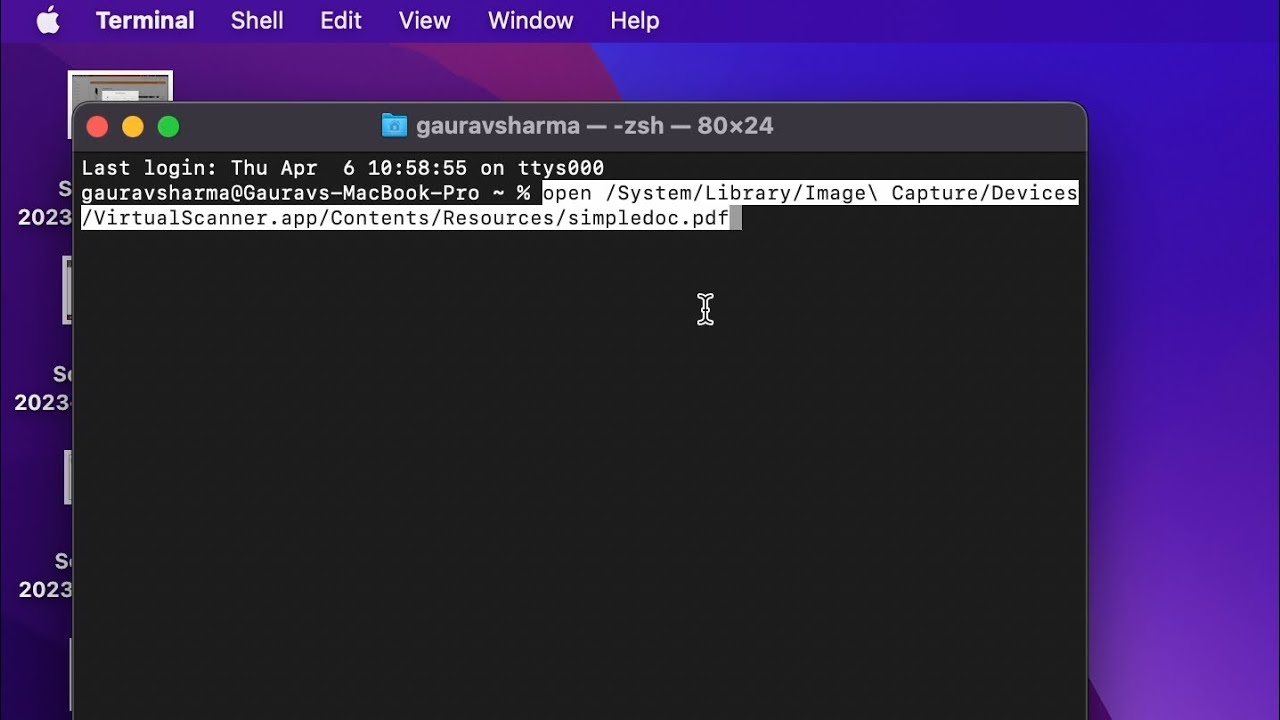Click the home folder icon in Terminal title
The width and height of the screenshot is (1280, 720).
coord(395,126)
